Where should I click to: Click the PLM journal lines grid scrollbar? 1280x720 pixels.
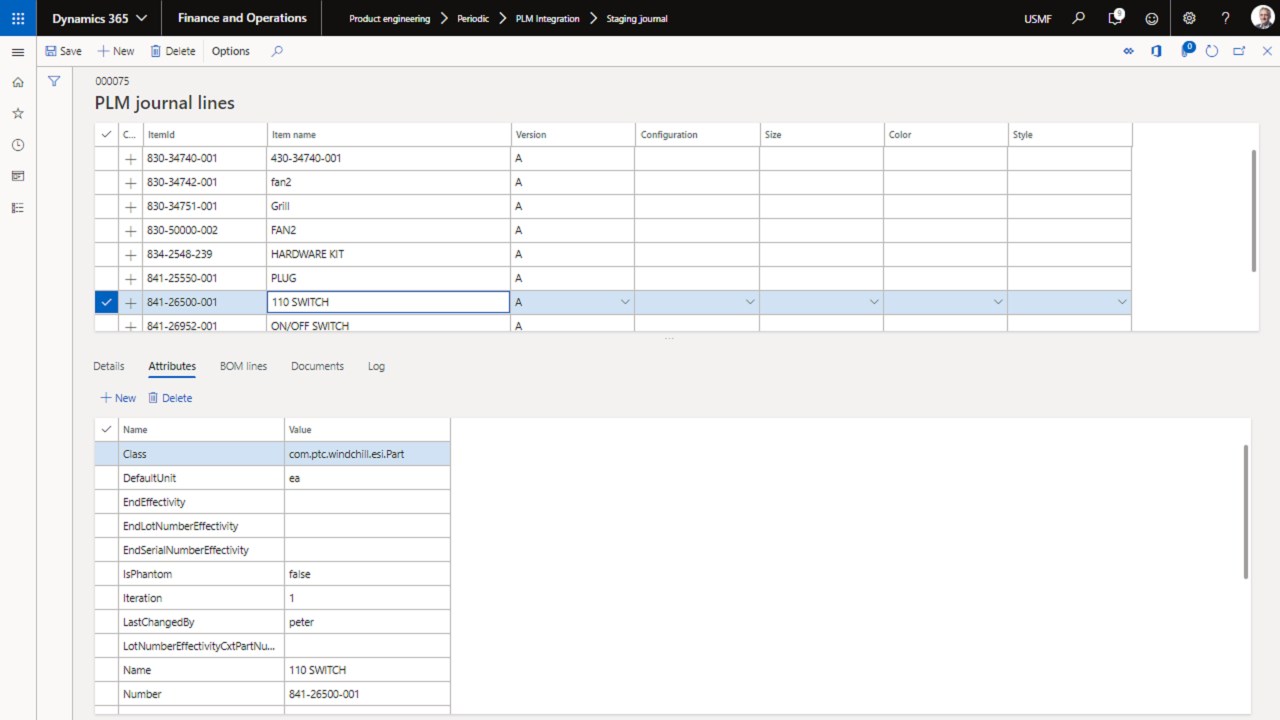(x=1254, y=210)
